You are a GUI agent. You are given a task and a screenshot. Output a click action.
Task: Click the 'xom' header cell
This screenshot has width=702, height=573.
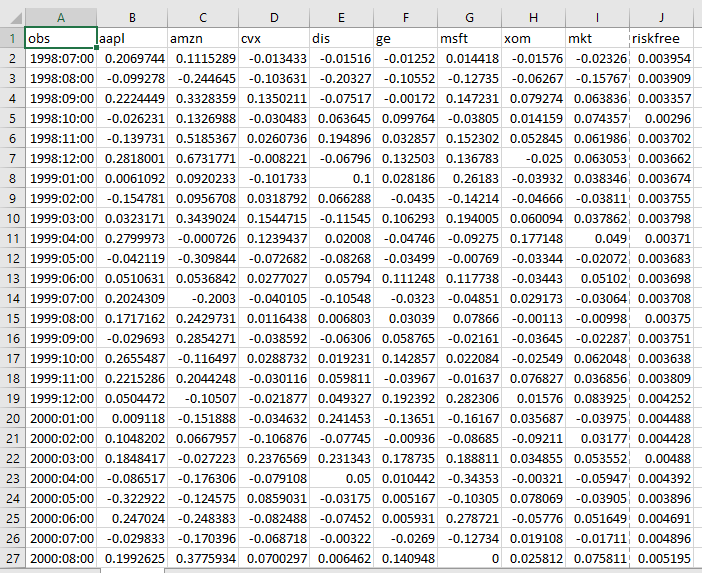533,38
